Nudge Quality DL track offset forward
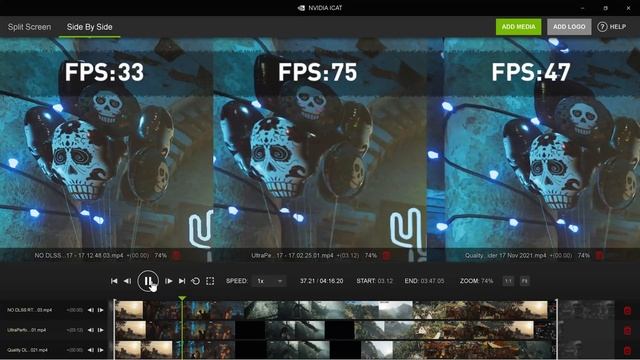Image resolution: width=640 pixels, height=360 pixels. [100, 350]
